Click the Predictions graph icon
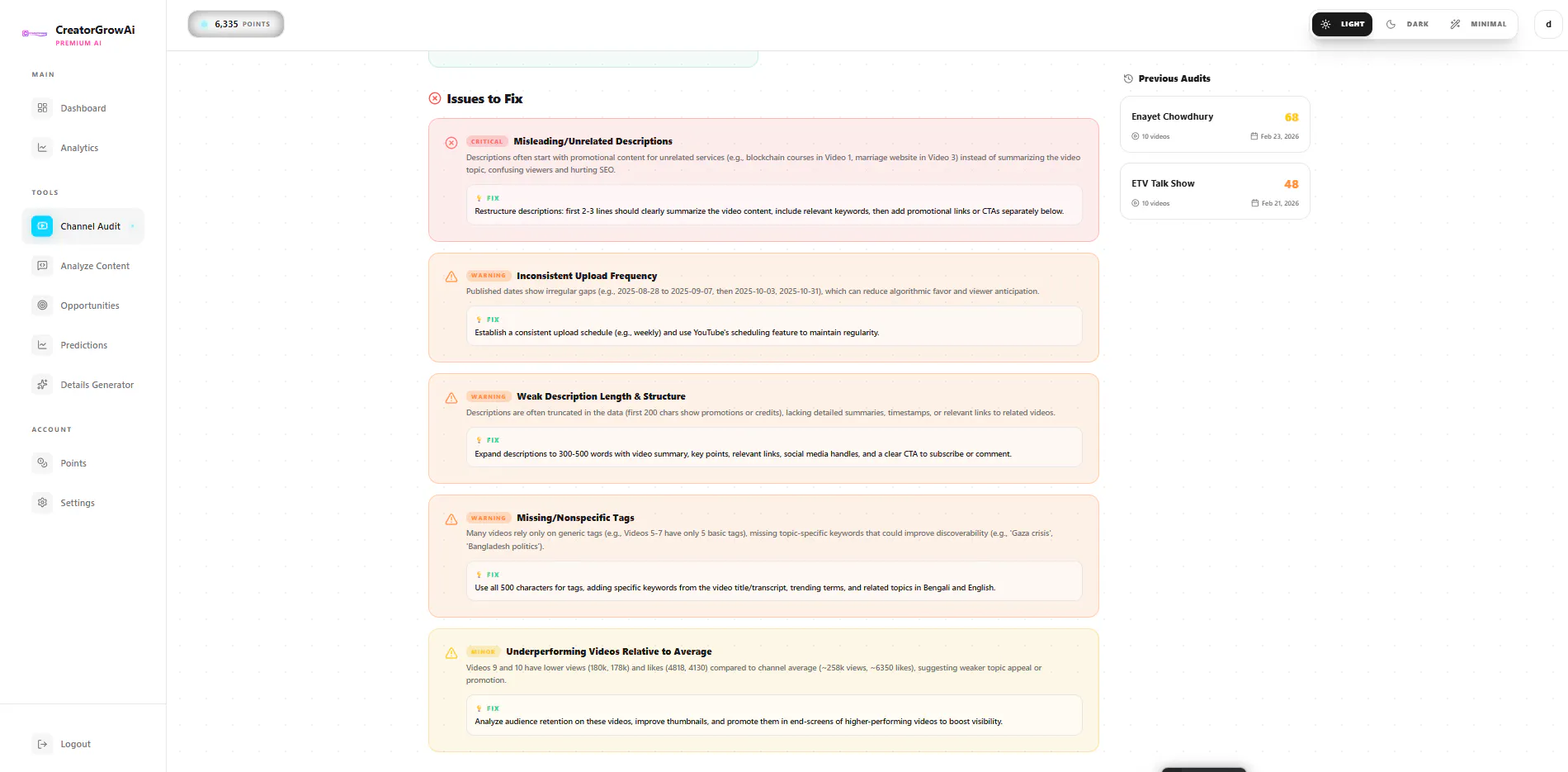The image size is (1568, 772). tap(42, 345)
